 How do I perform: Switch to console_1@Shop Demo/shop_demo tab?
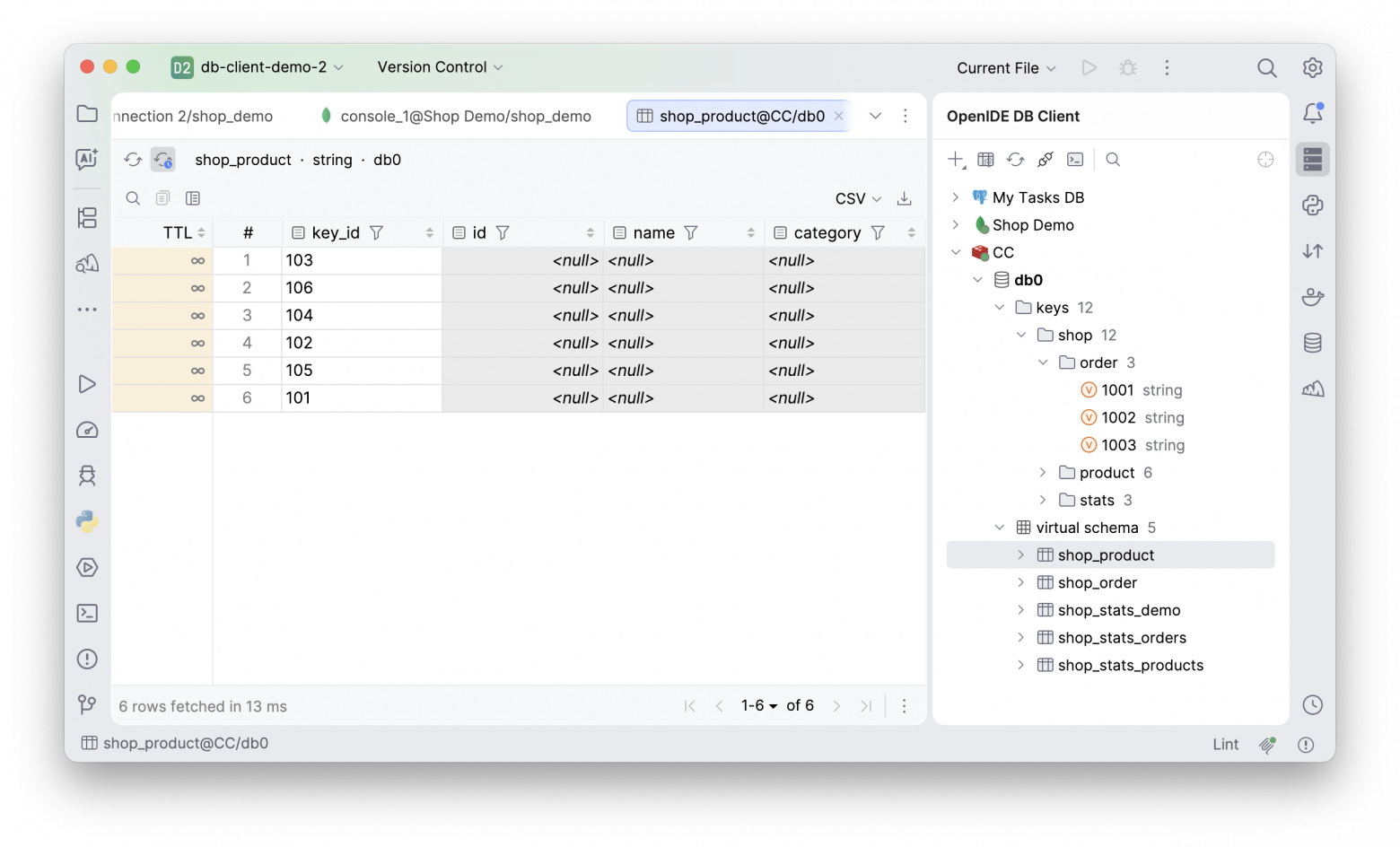(456, 116)
